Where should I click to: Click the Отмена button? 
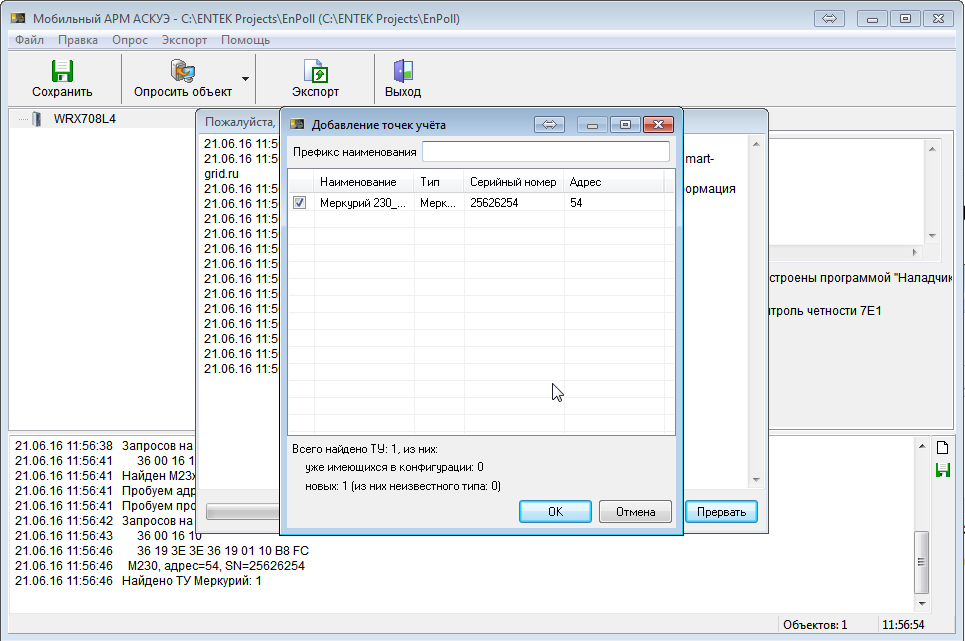pos(635,512)
